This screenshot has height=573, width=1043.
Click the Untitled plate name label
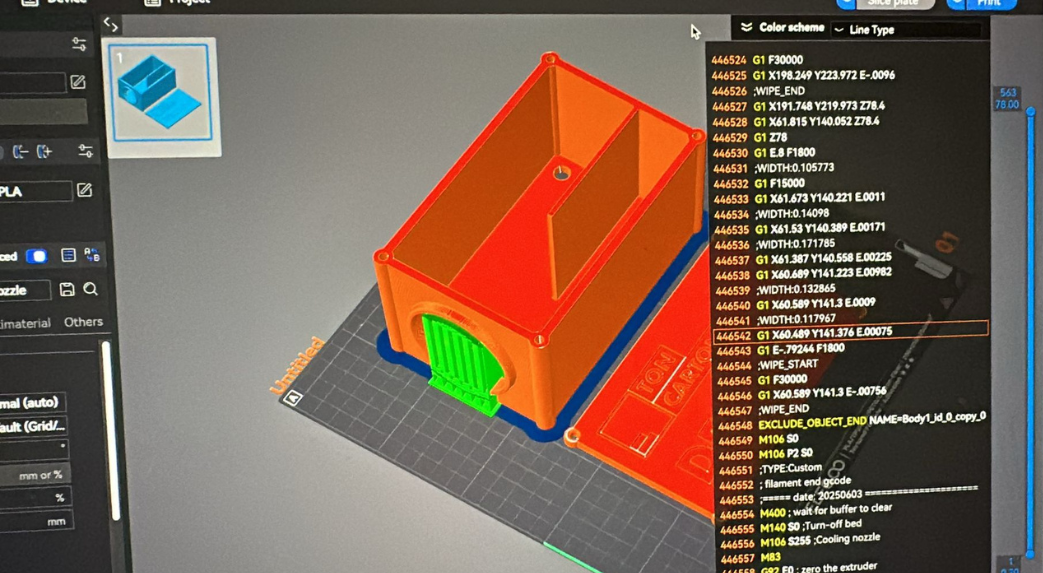point(297,365)
